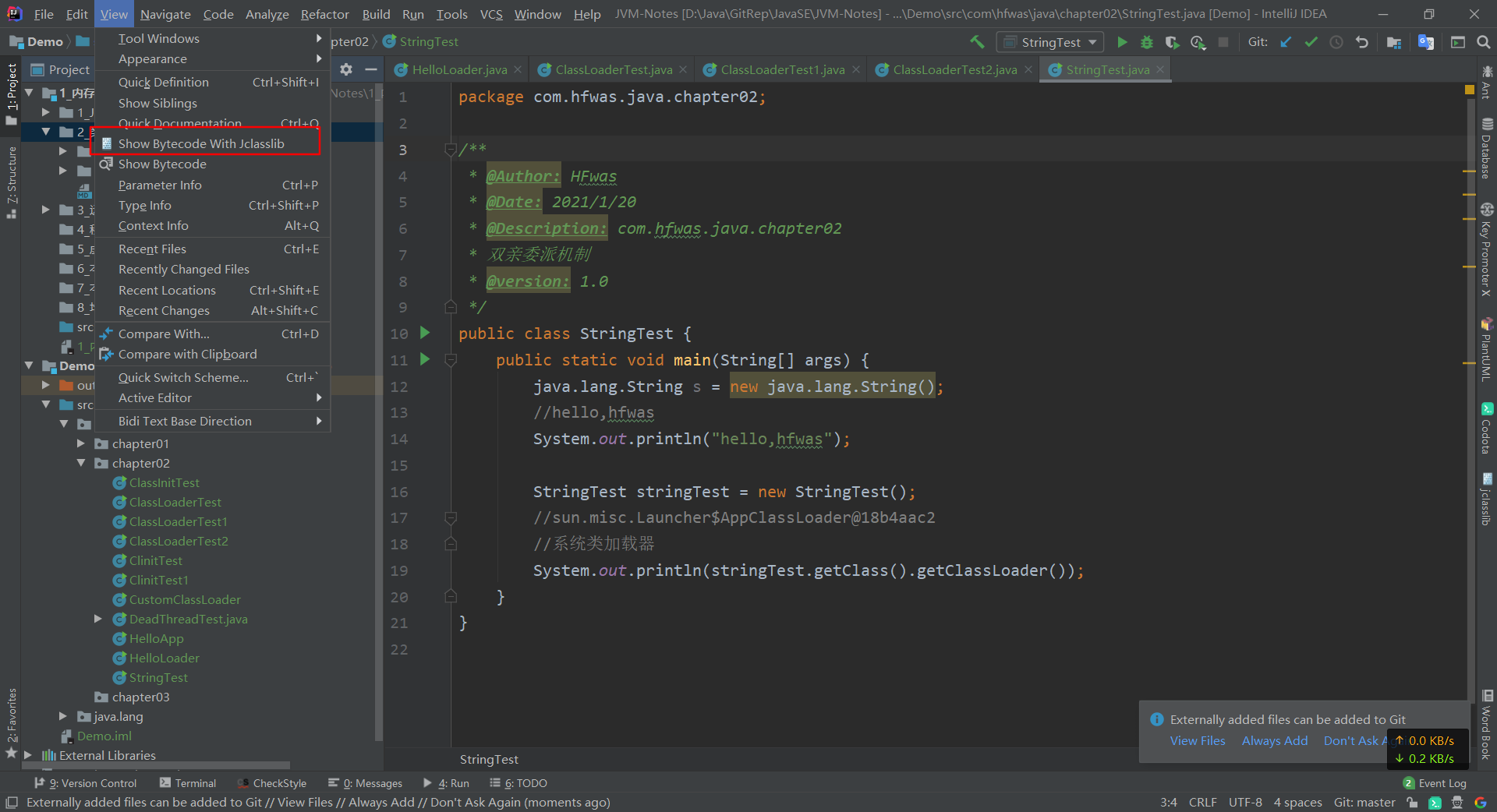Click UTF-8 encoding in status bar
The image size is (1497, 812).
pos(1245,803)
